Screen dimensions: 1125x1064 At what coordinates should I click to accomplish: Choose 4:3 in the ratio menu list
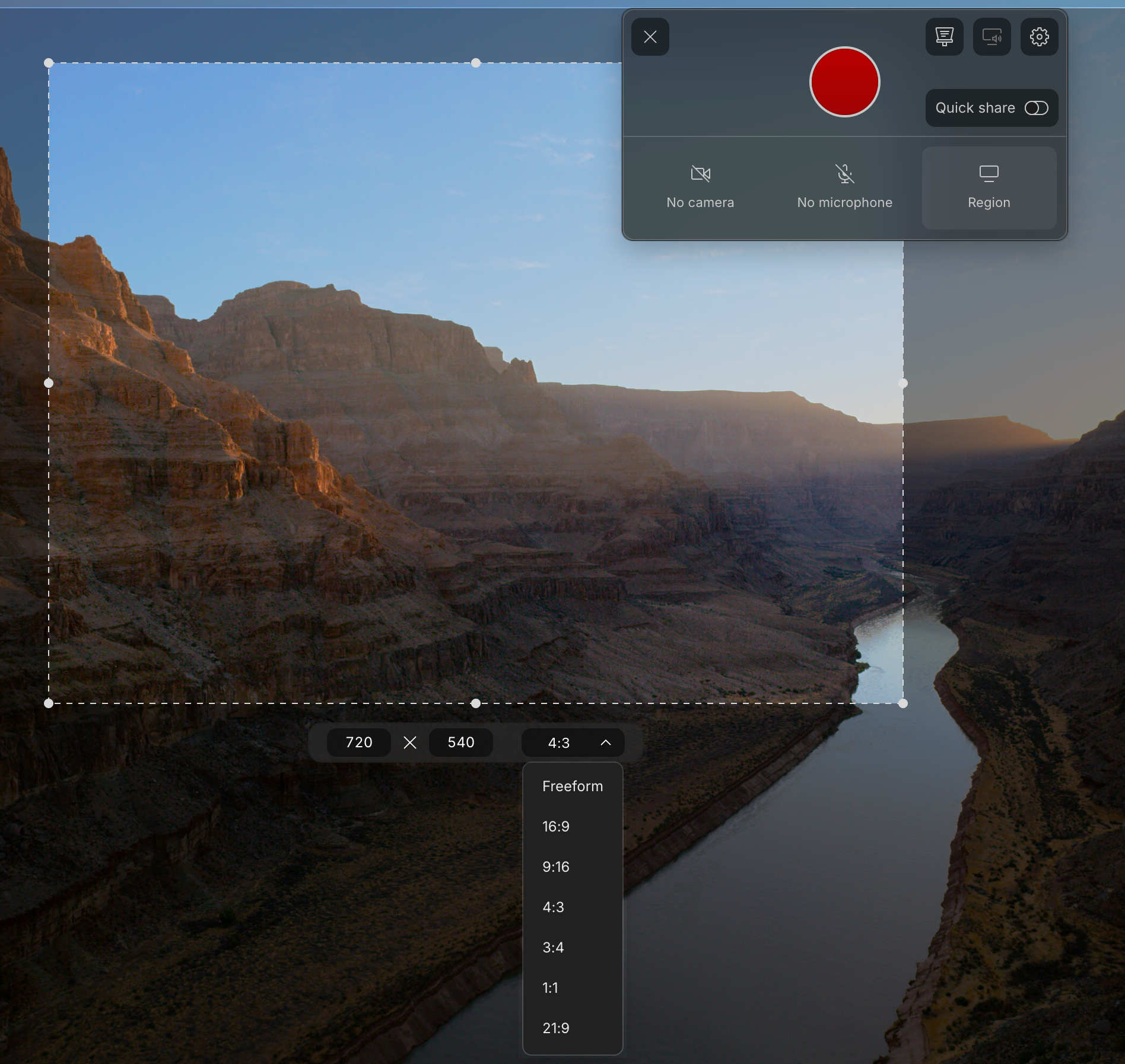[x=573, y=907]
